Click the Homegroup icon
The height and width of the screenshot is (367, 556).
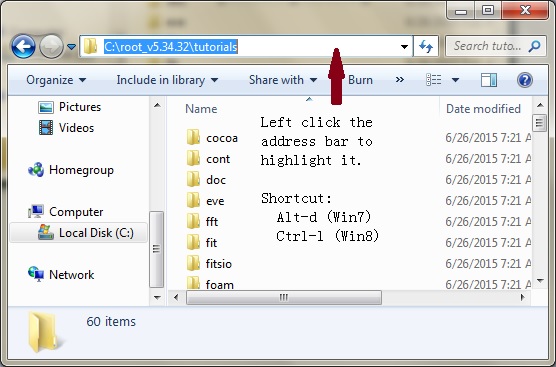[36, 170]
